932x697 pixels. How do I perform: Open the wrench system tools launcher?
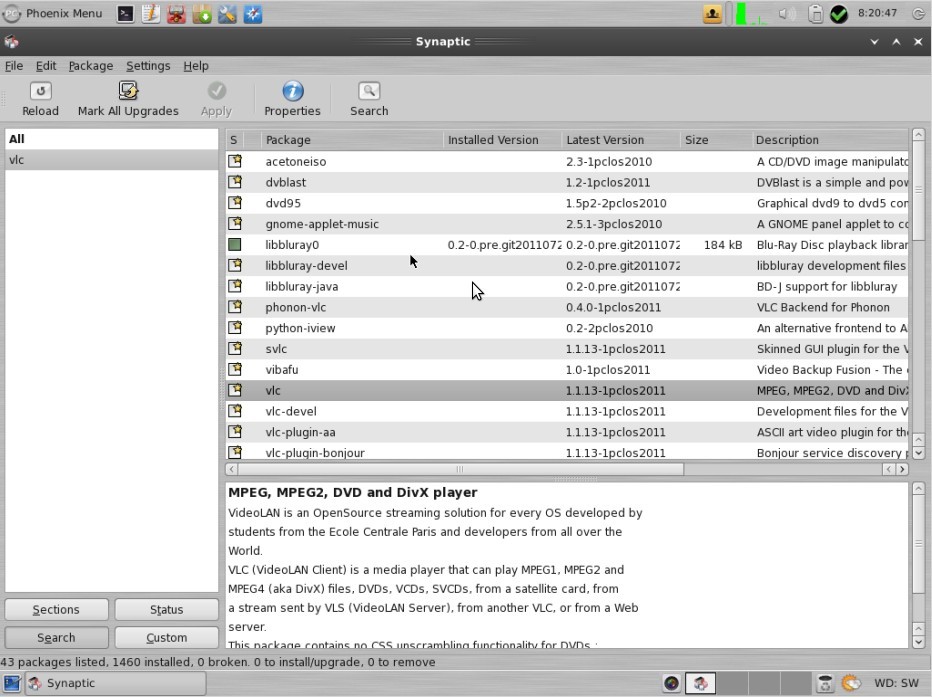point(227,14)
